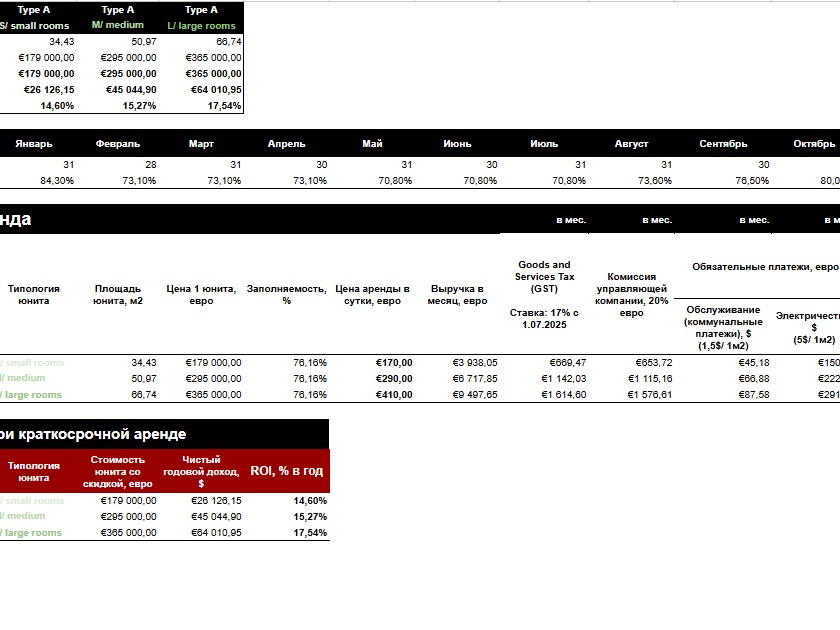Click the occupancy cell 76,50% under Сентябрь

point(752,181)
